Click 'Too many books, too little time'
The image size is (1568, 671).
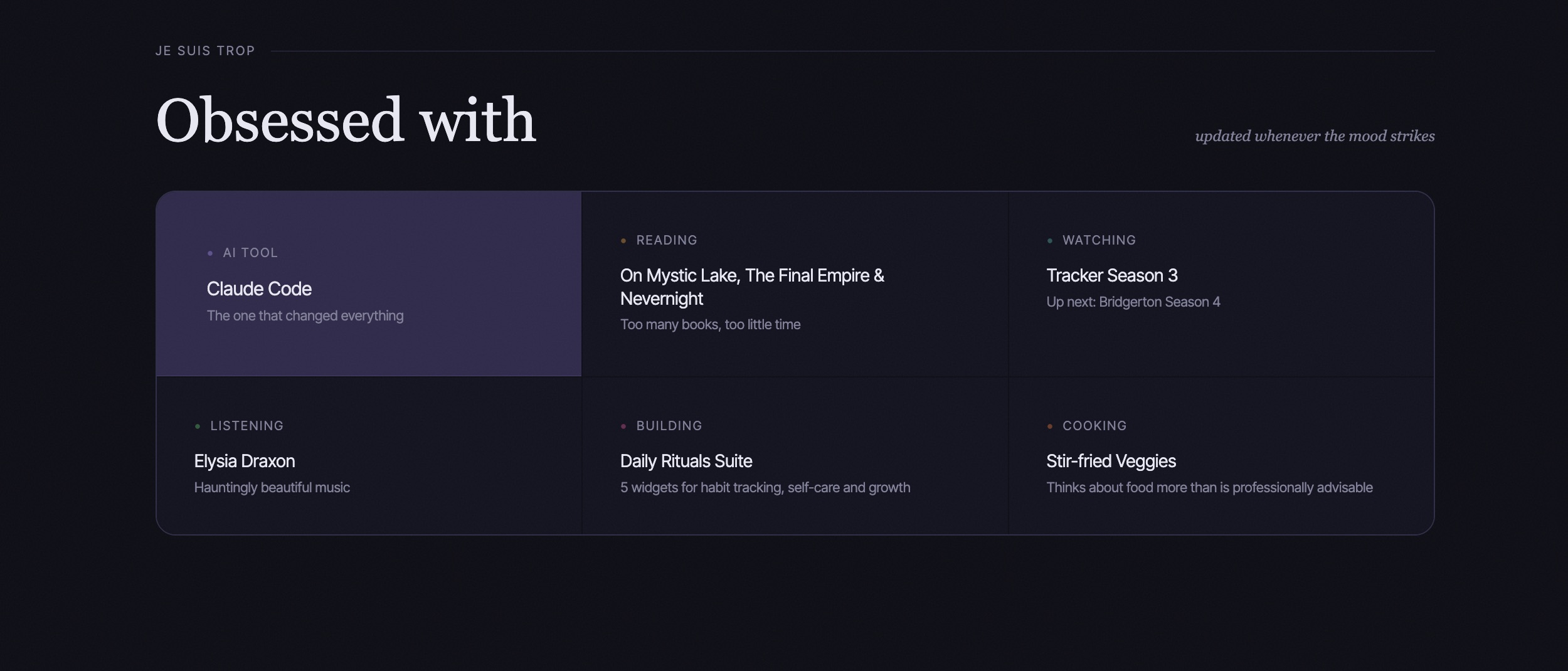(711, 324)
